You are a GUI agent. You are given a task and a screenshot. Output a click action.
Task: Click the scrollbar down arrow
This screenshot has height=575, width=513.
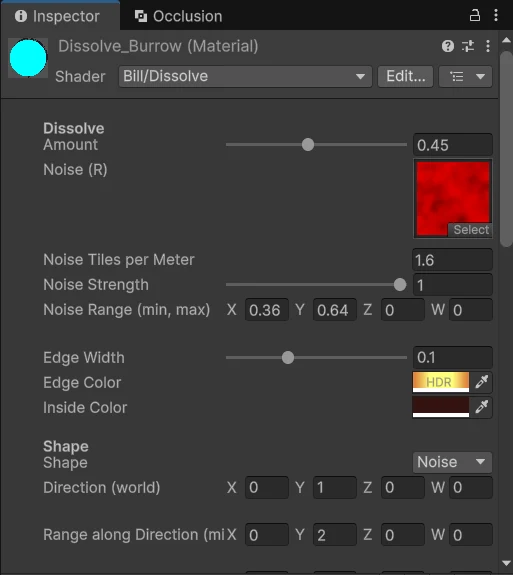click(x=506, y=563)
